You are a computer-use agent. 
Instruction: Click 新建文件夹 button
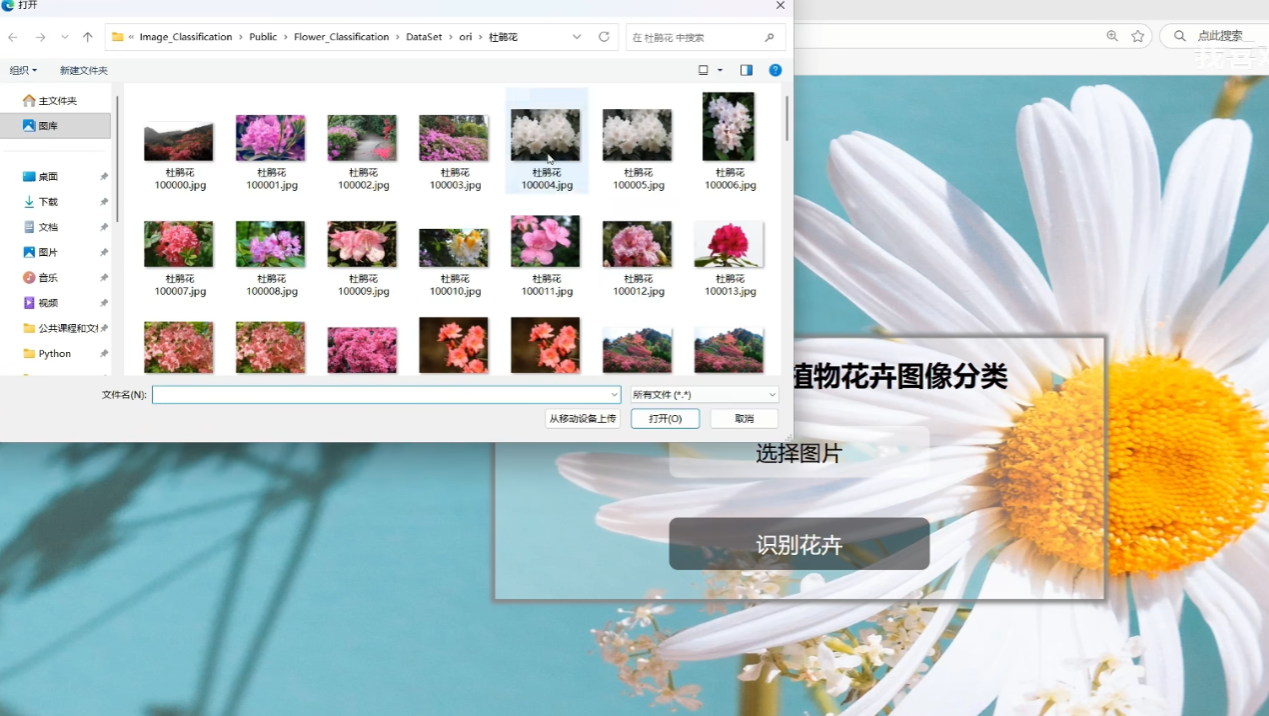(x=84, y=70)
